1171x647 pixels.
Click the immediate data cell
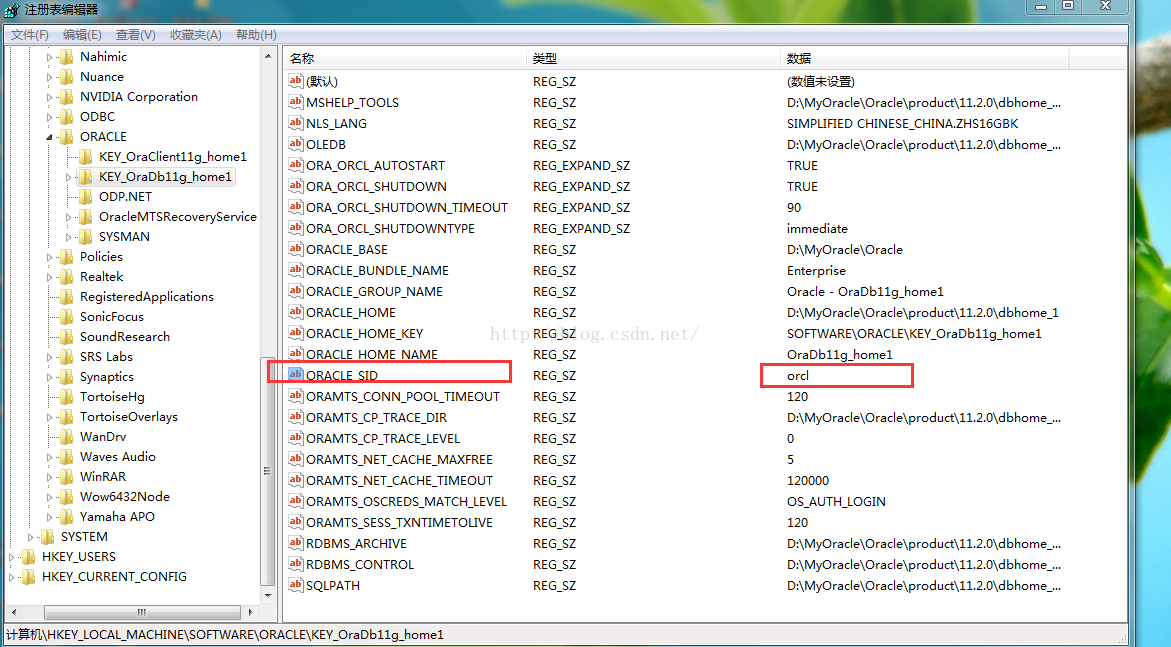[817, 228]
